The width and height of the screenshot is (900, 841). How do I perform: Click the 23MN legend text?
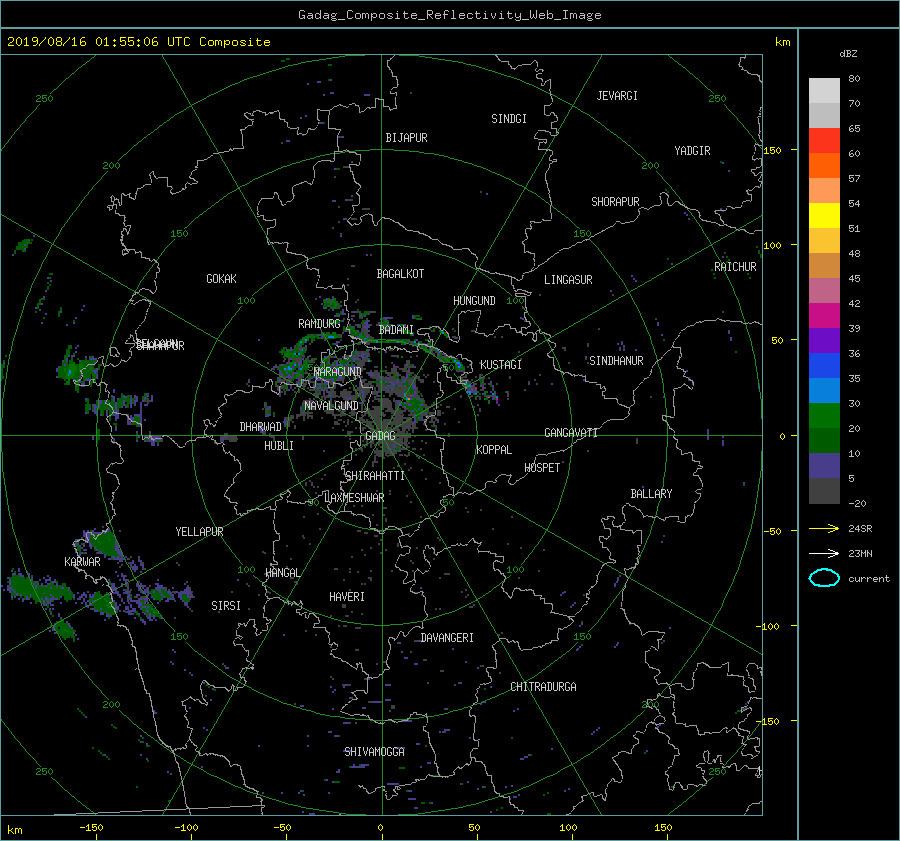click(x=860, y=553)
